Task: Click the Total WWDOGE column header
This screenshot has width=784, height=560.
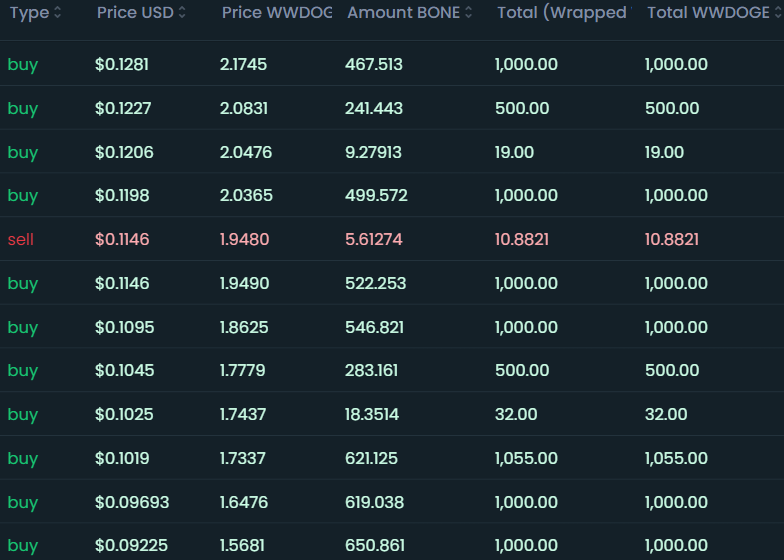Action: pyautogui.click(x=709, y=12)
